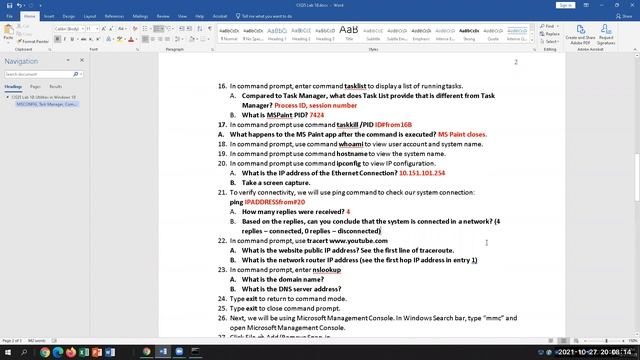Apply the Normal style
The image size is (640, 360).
229,34
